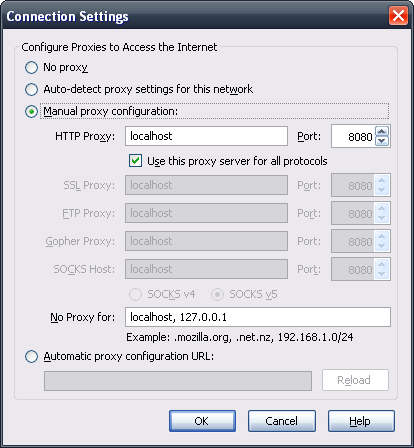Choose Auto-detect proxy settings for this network

click(31, 89)
